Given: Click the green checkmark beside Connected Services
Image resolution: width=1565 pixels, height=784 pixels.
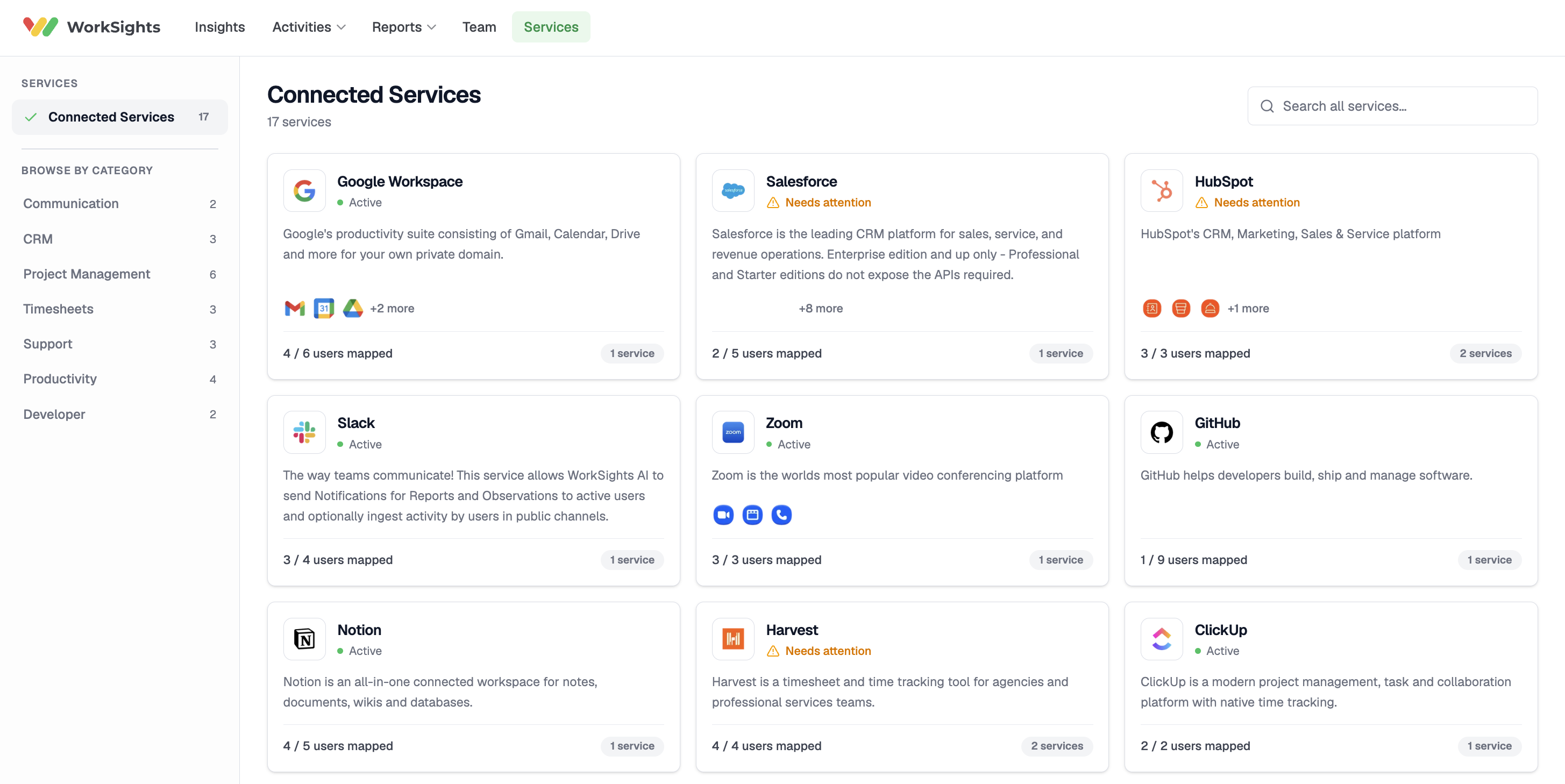Looking at the screenshot, I should click(31, 117).
